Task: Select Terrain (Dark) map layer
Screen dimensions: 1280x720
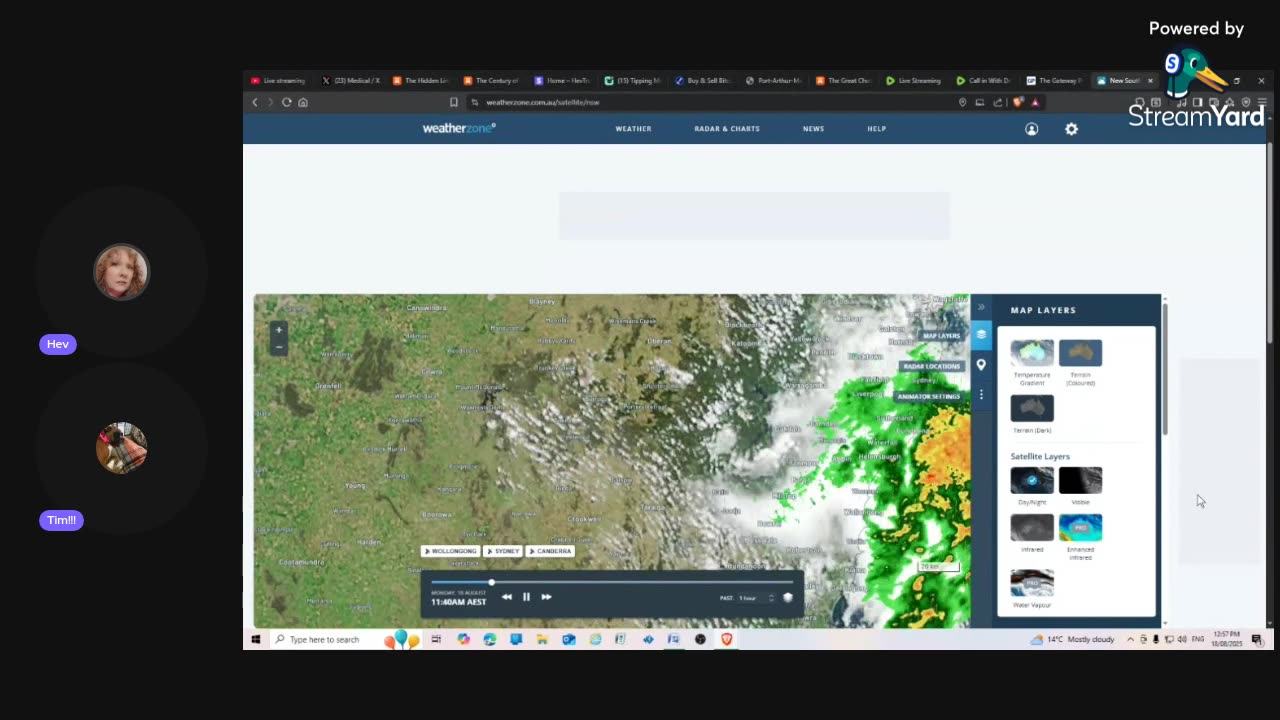Action: [x=1032, y=408]
